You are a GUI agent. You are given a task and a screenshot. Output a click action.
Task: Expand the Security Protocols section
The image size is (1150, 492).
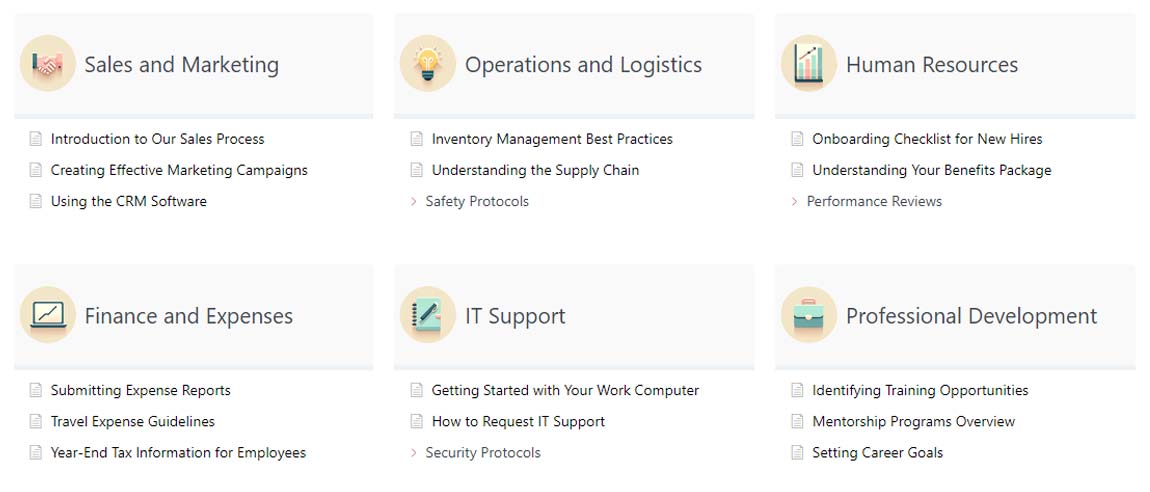point(414,453)
